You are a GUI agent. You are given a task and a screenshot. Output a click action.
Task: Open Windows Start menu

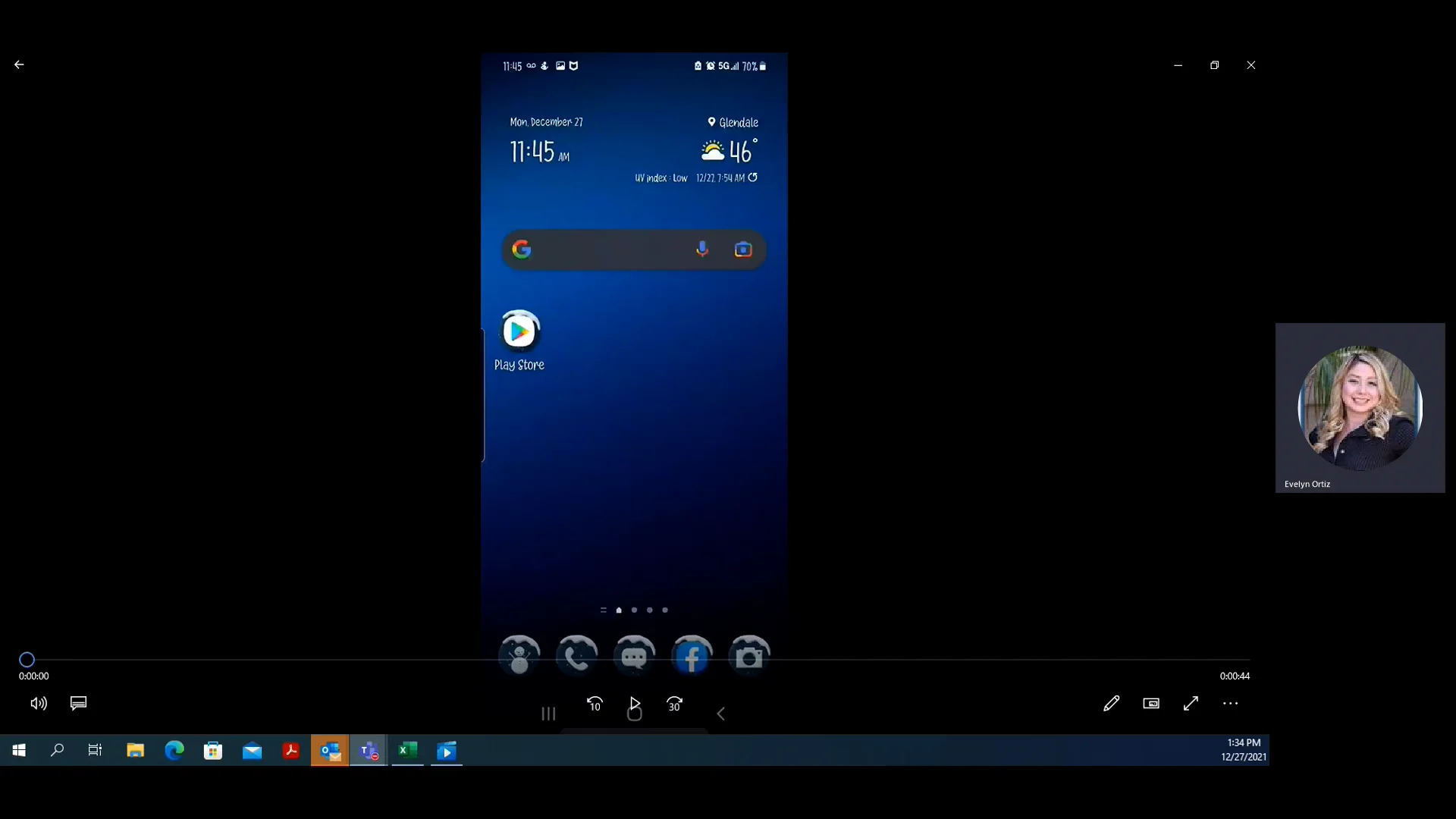(19, 751)
